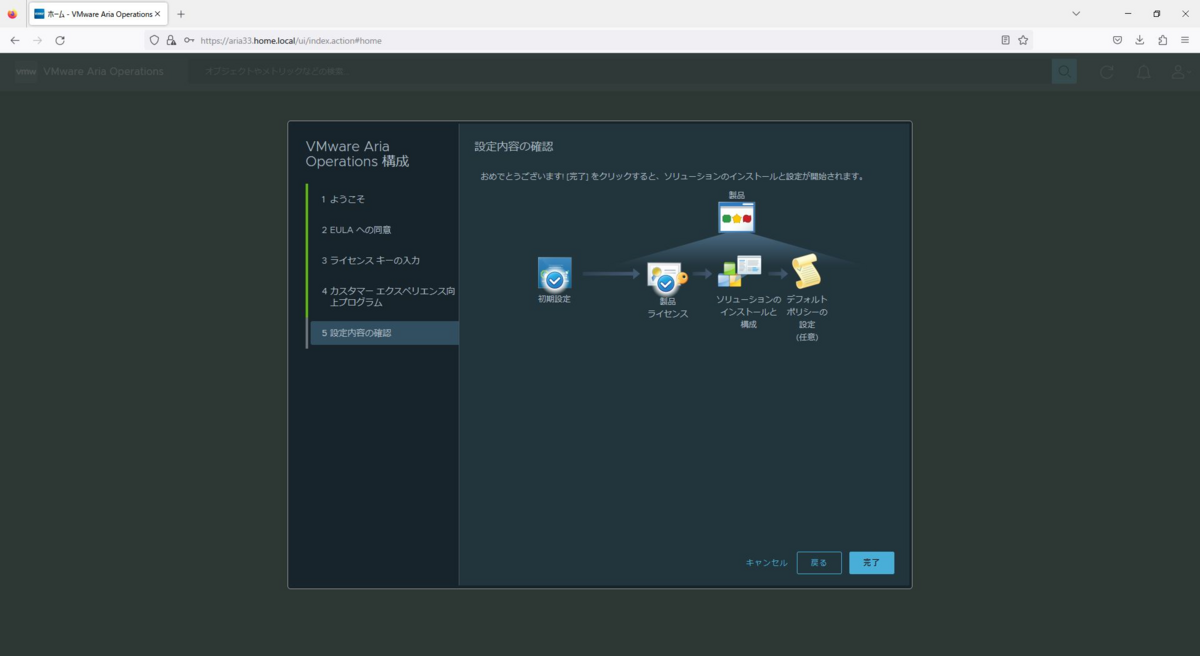
Task: Reload the page with browser refresh
Action: pos(60,40)
